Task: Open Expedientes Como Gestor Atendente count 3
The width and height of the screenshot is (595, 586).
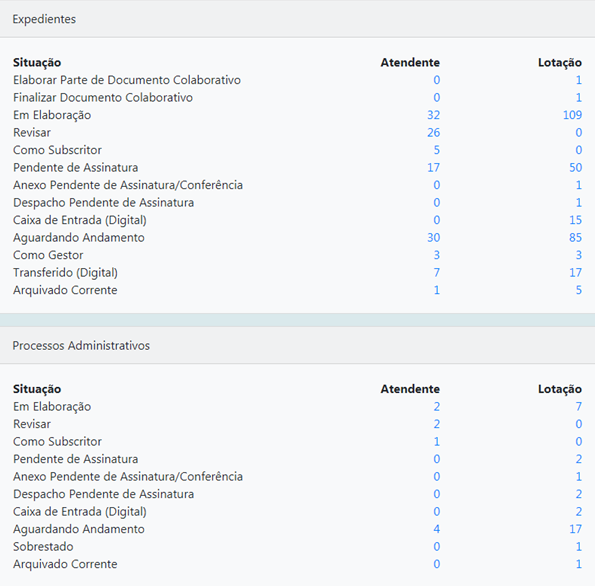Action: 437,255
